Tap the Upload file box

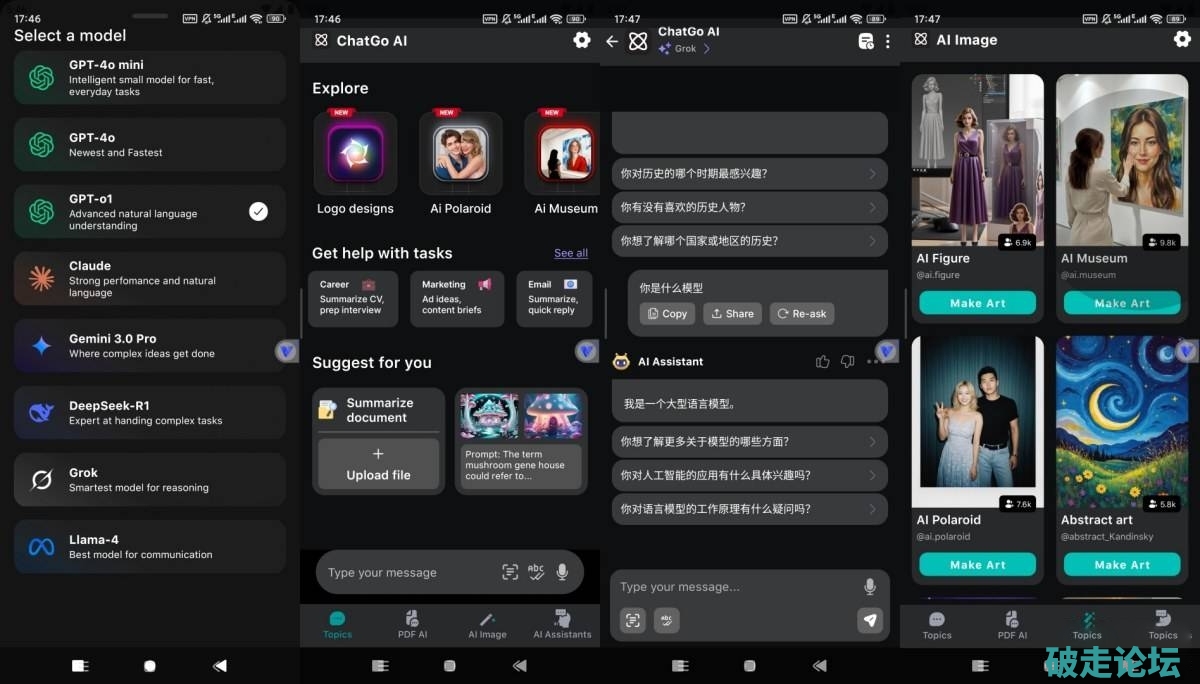pos(378,464)
